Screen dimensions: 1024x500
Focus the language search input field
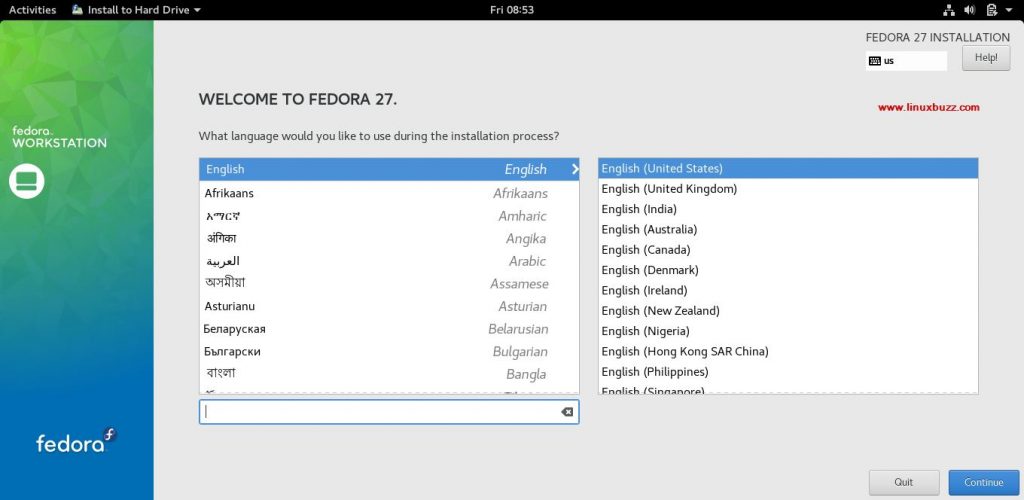click(x=389, y=412)
